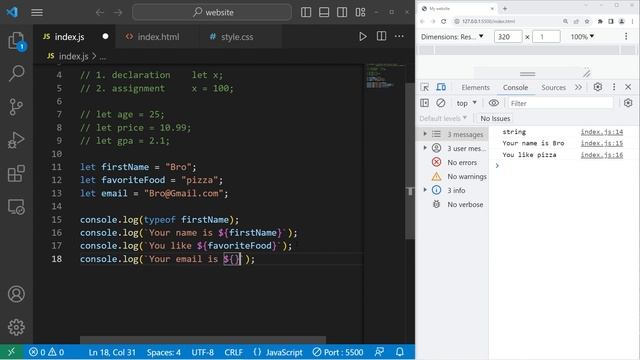Open the Source Control view
The image size is (640, 360).
16,107
